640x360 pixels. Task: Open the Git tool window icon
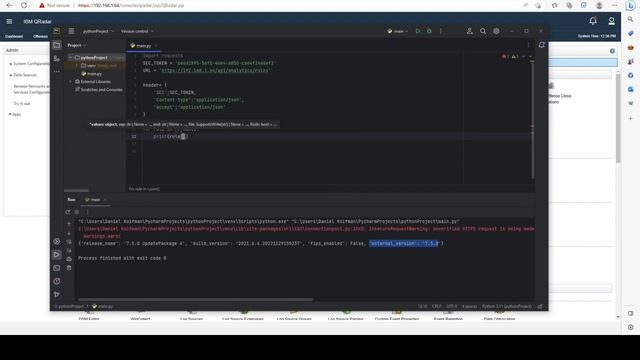click(57, 294)
